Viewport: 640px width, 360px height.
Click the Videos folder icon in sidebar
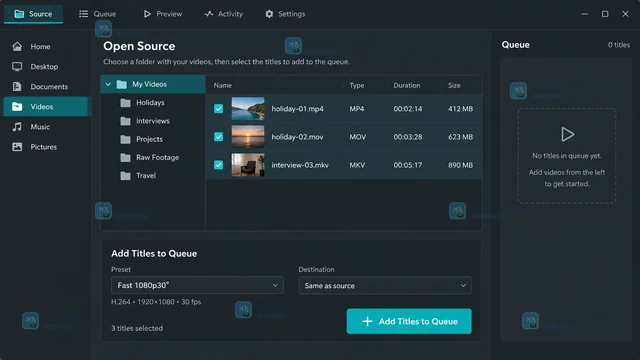(17, 107)
